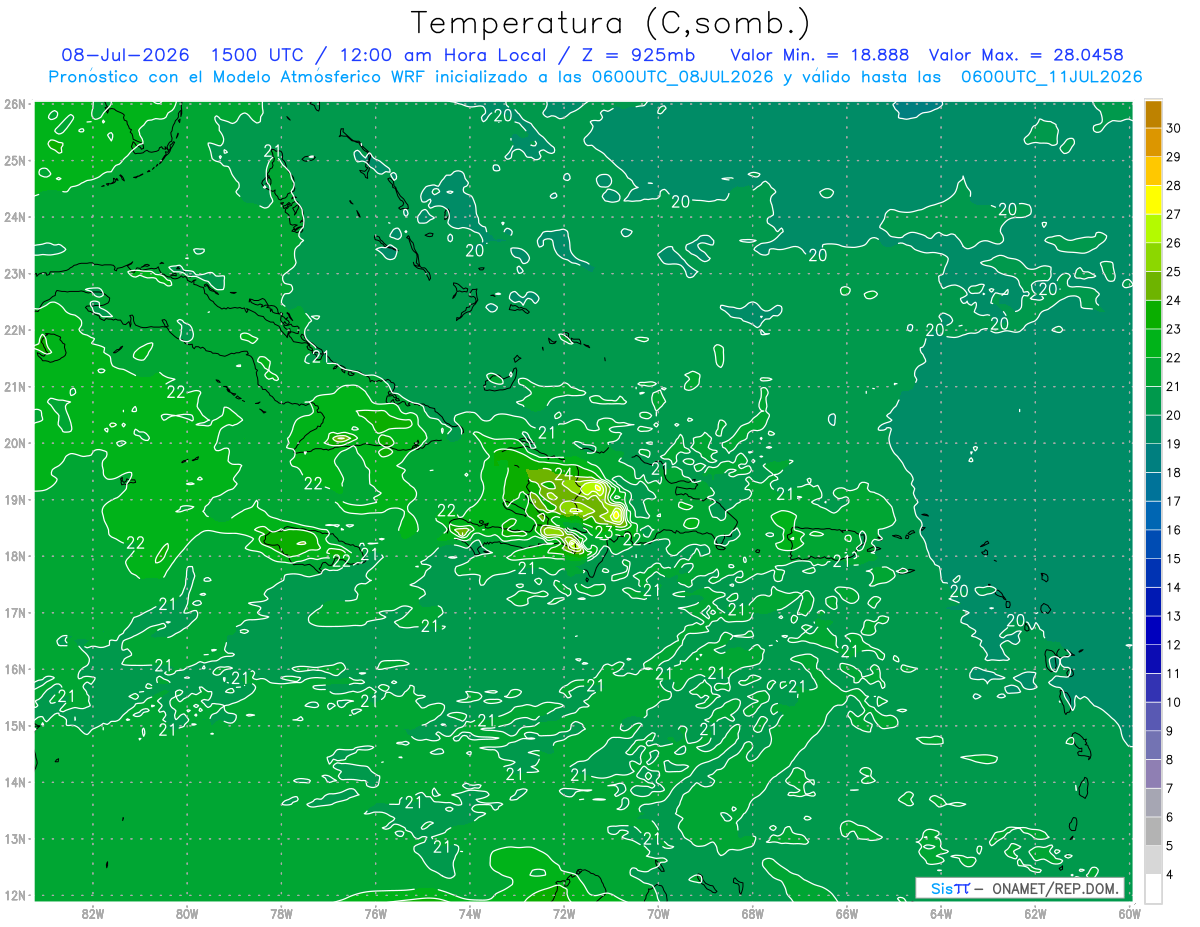Click the '24' contour label over Hispaniola
Viewport: 1200px width, 927px height.
coord(564,474)
